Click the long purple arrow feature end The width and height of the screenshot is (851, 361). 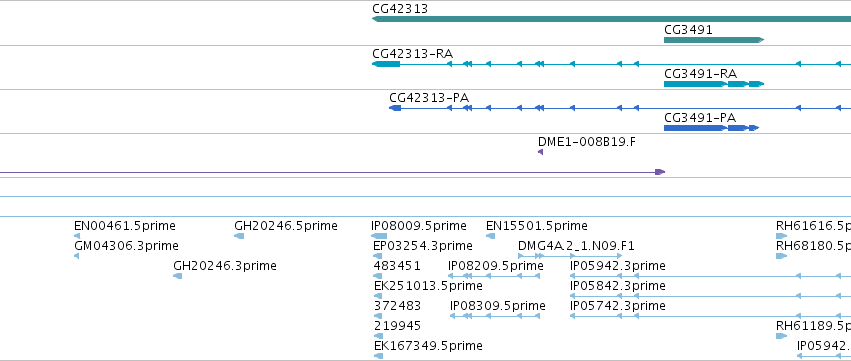point(659,172)
